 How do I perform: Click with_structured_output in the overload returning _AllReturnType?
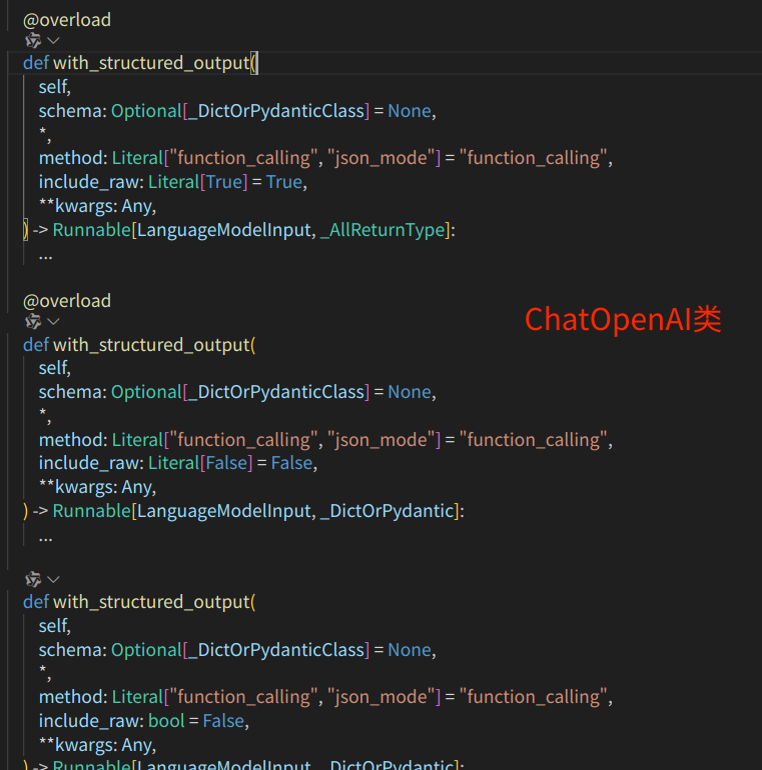pos(151,63)
